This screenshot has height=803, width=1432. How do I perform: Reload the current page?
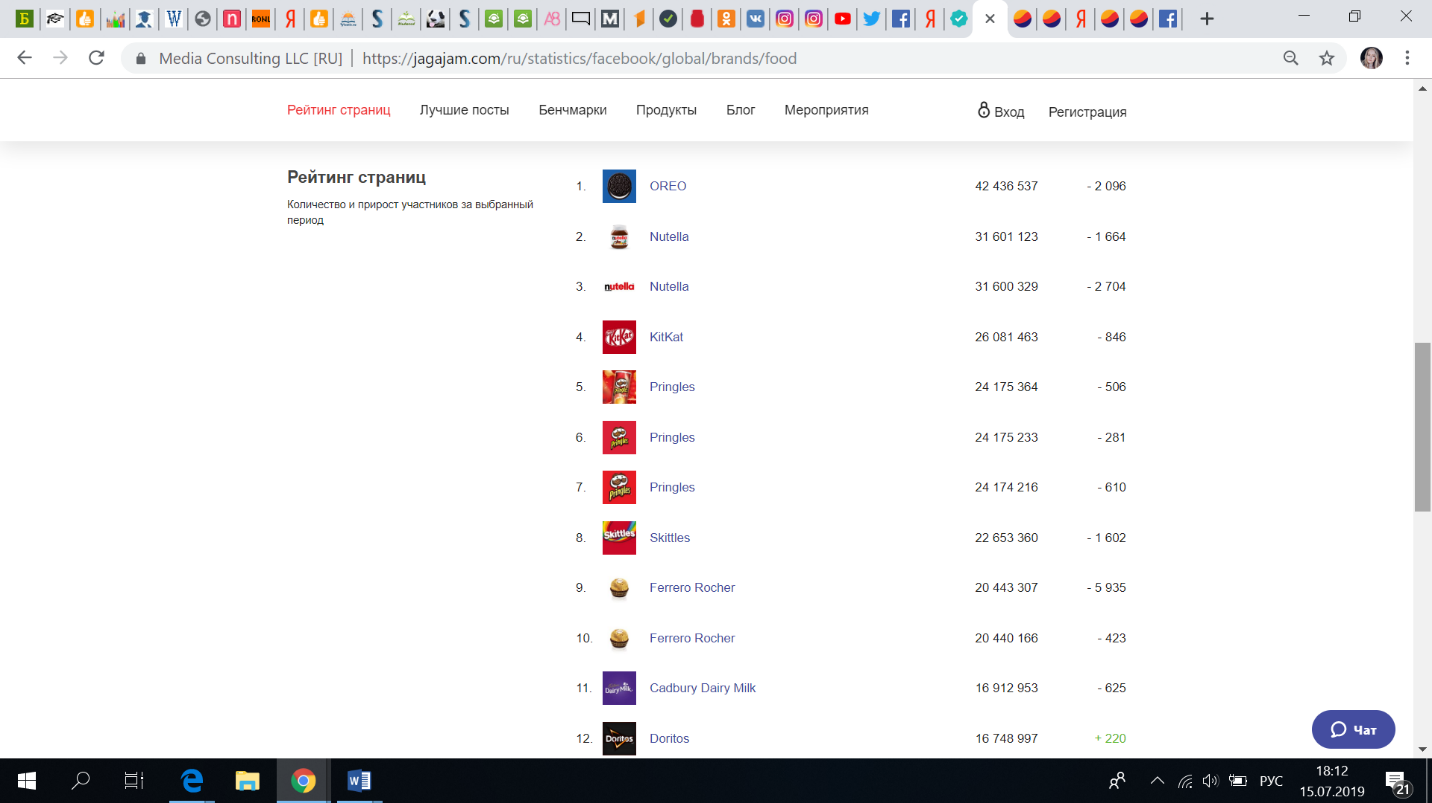point(97,58)
